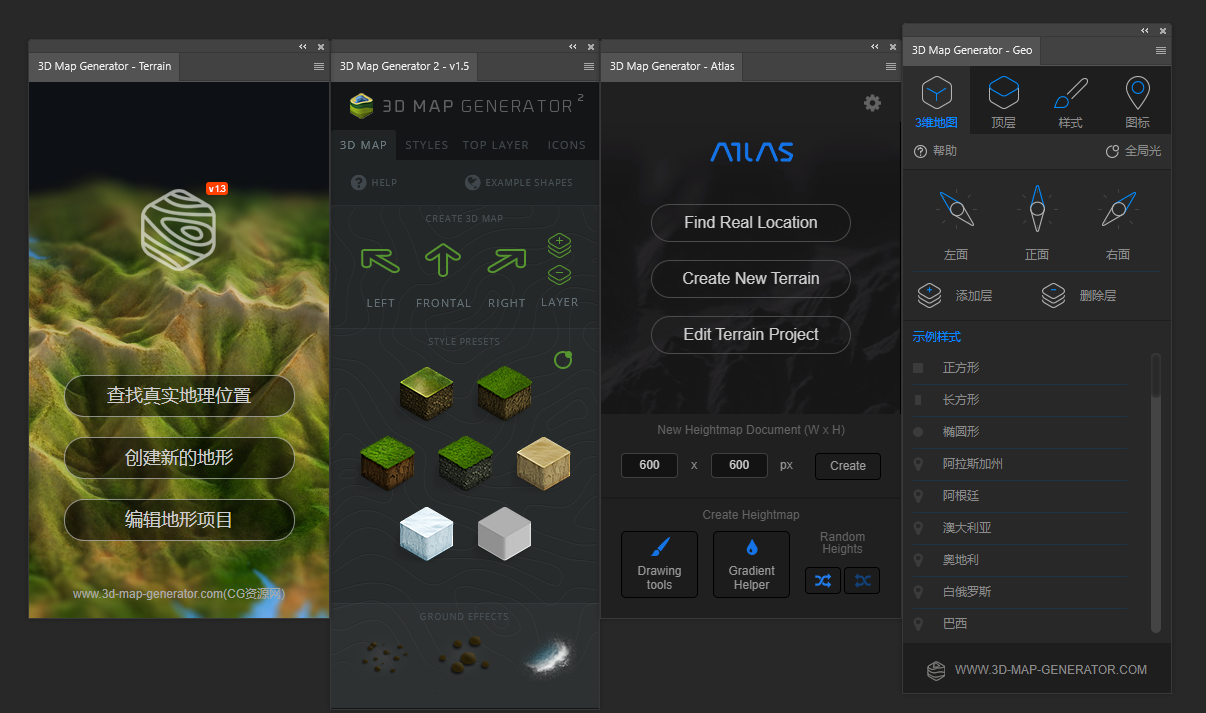The image size is (1206, 713).
Task: Open the Geo panel flyout menu
Action: (x=1161, y=50)
